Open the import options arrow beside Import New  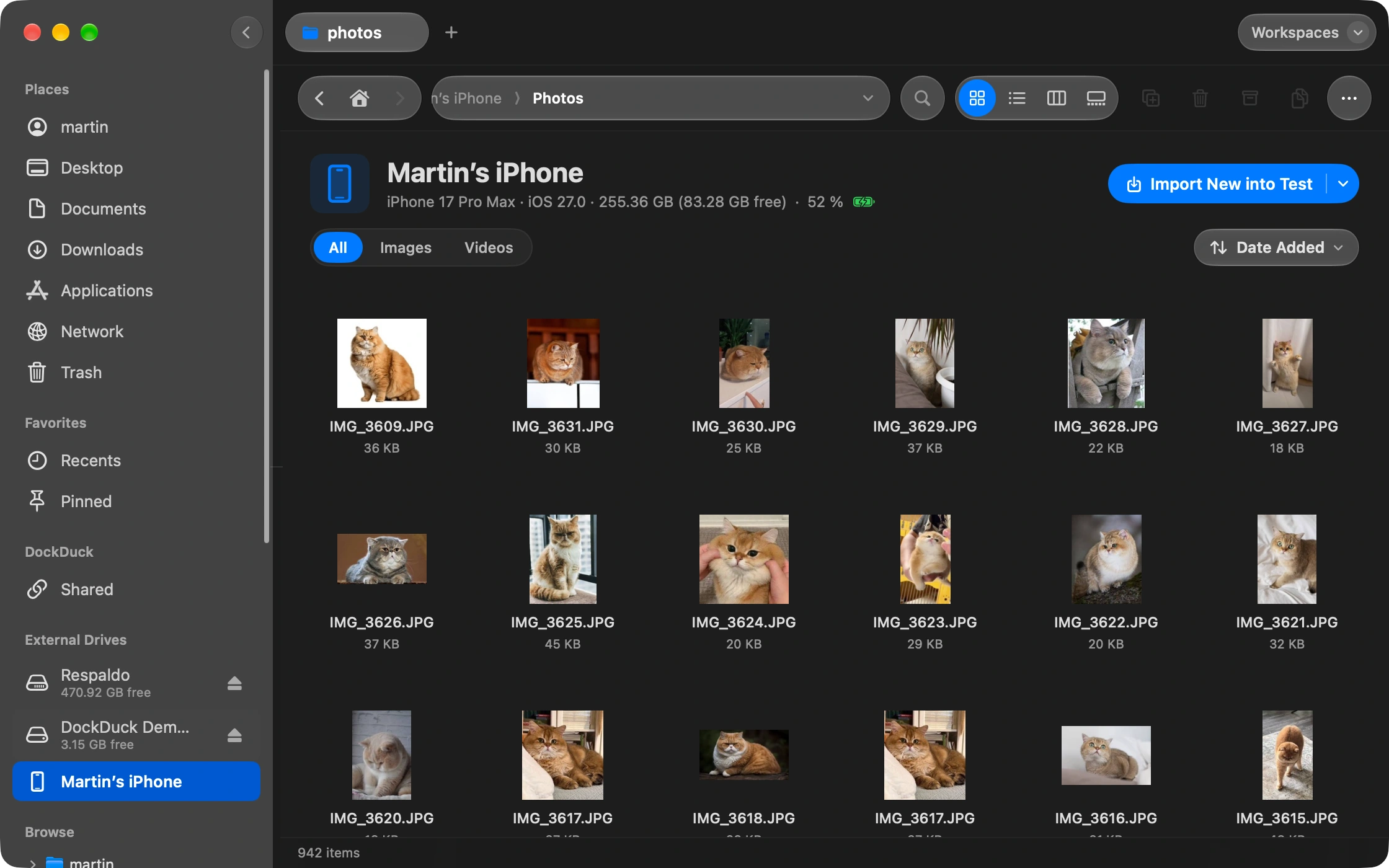1343,184
